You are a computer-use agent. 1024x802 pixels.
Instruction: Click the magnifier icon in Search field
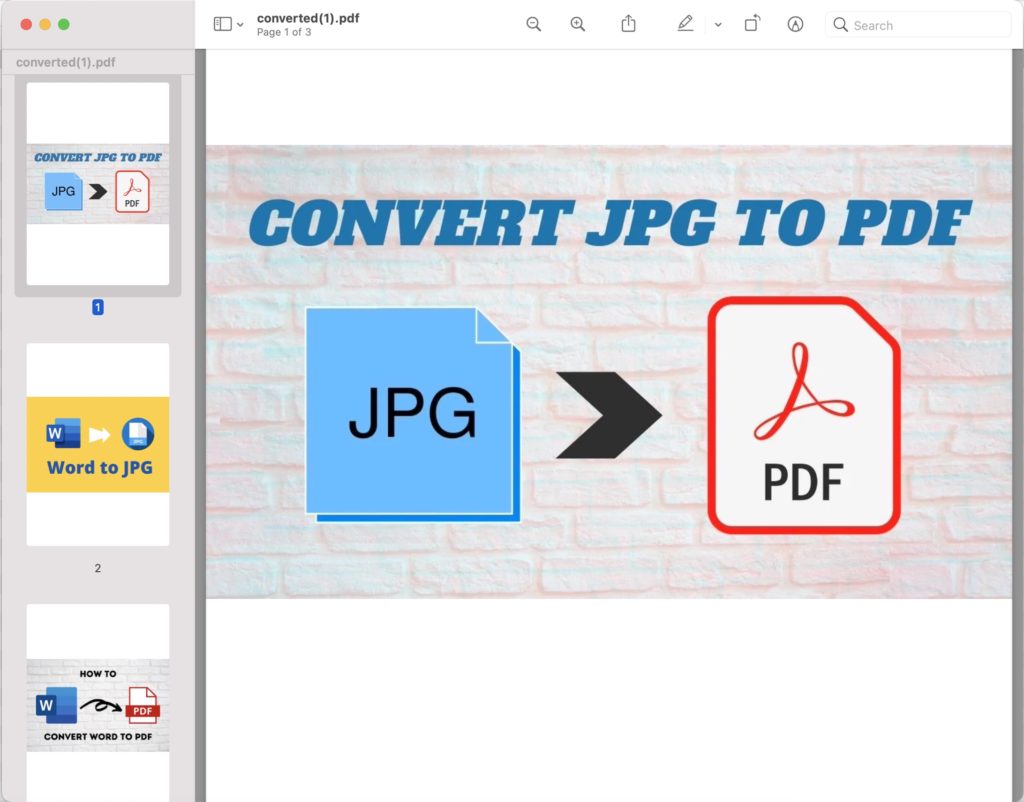pyautogui.click(x=840, y=25)
